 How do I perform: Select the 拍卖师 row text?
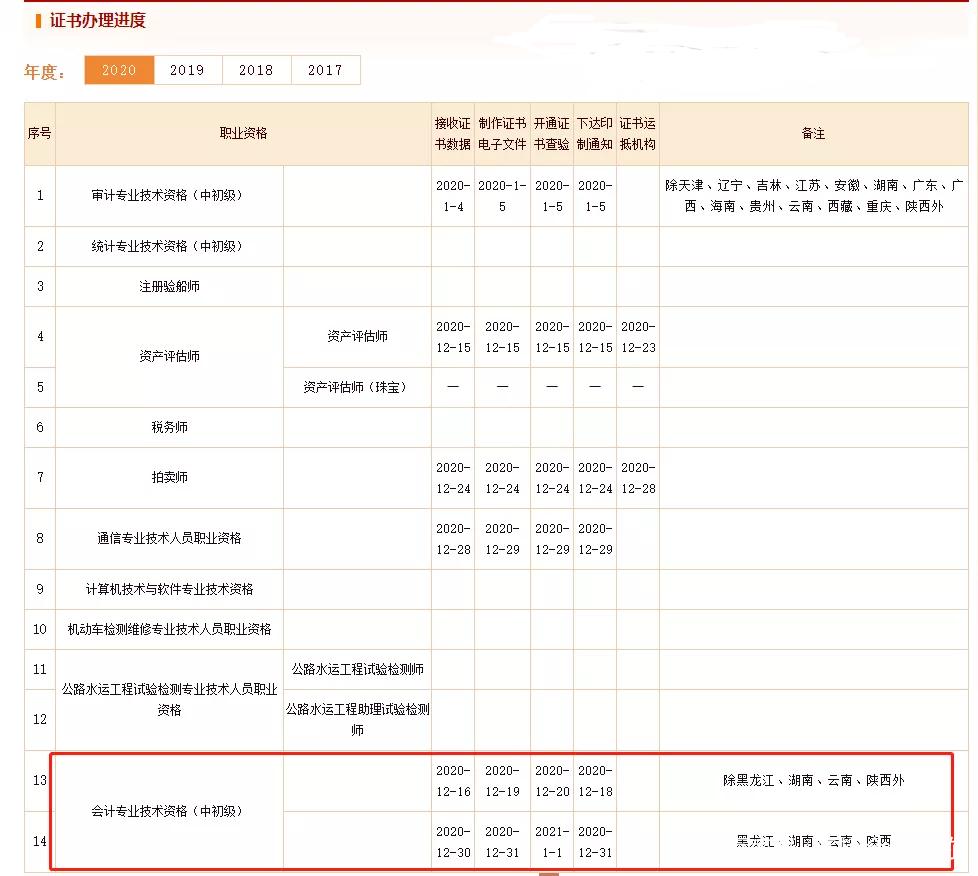[x=169, y=477]
